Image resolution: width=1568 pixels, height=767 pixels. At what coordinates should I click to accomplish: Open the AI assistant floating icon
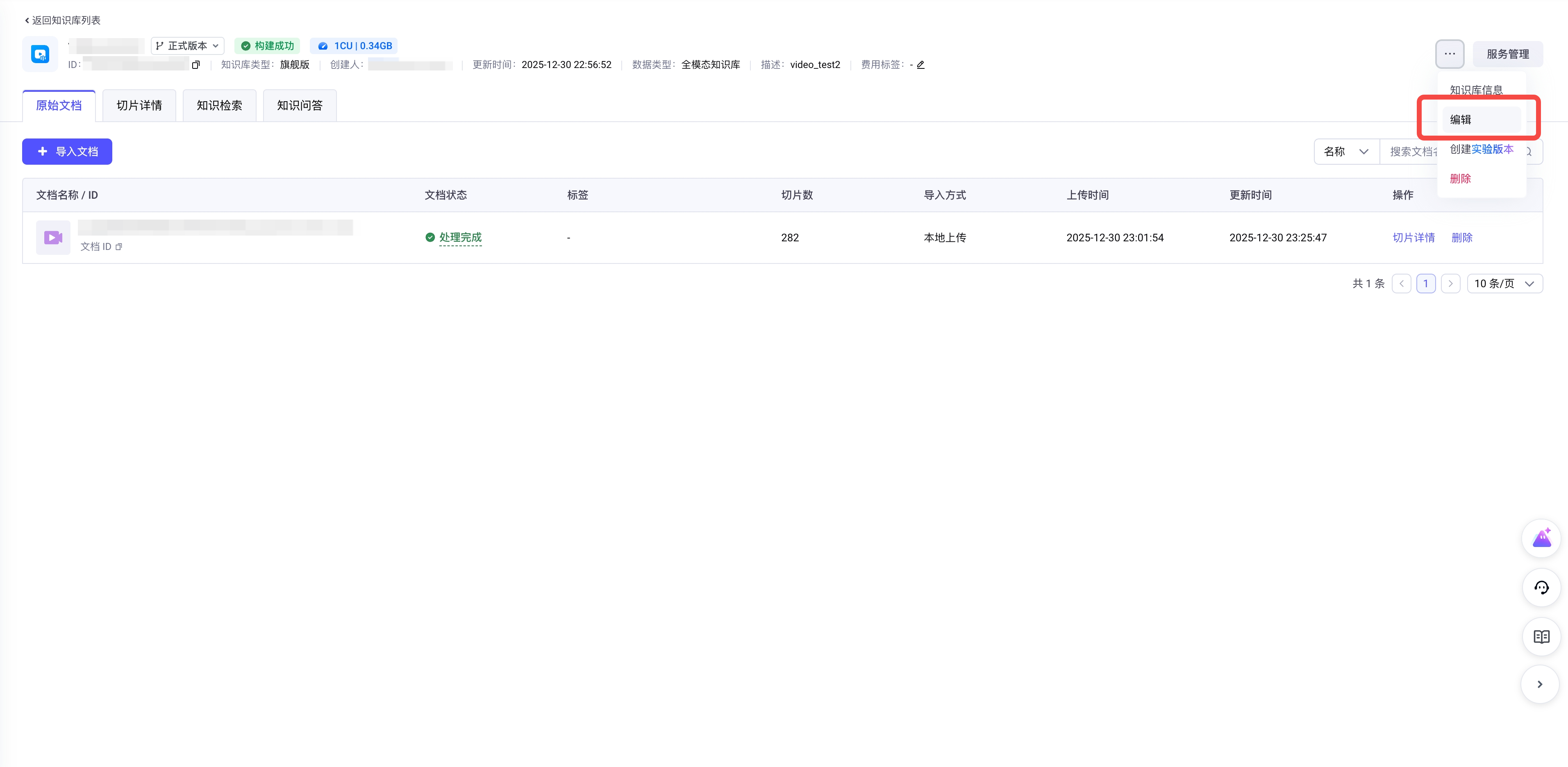tap(1541, 538)
